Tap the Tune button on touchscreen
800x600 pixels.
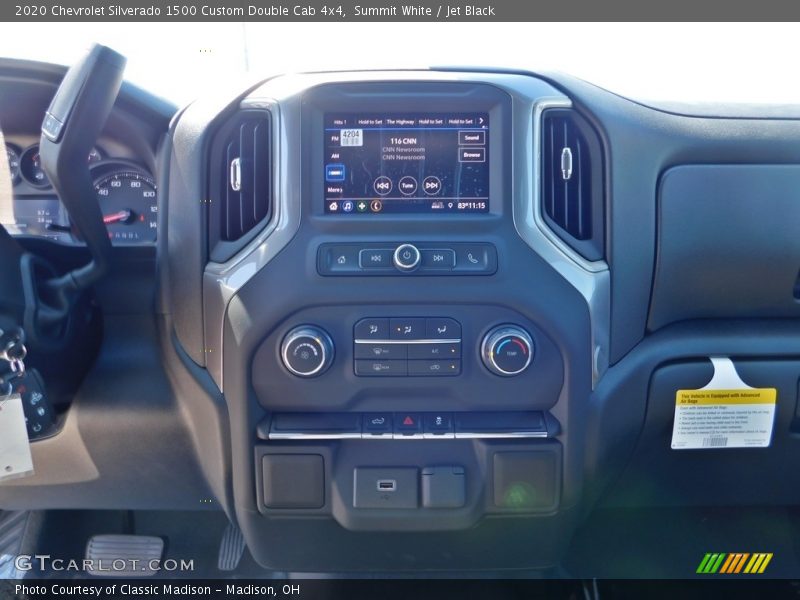click(407, 186)
